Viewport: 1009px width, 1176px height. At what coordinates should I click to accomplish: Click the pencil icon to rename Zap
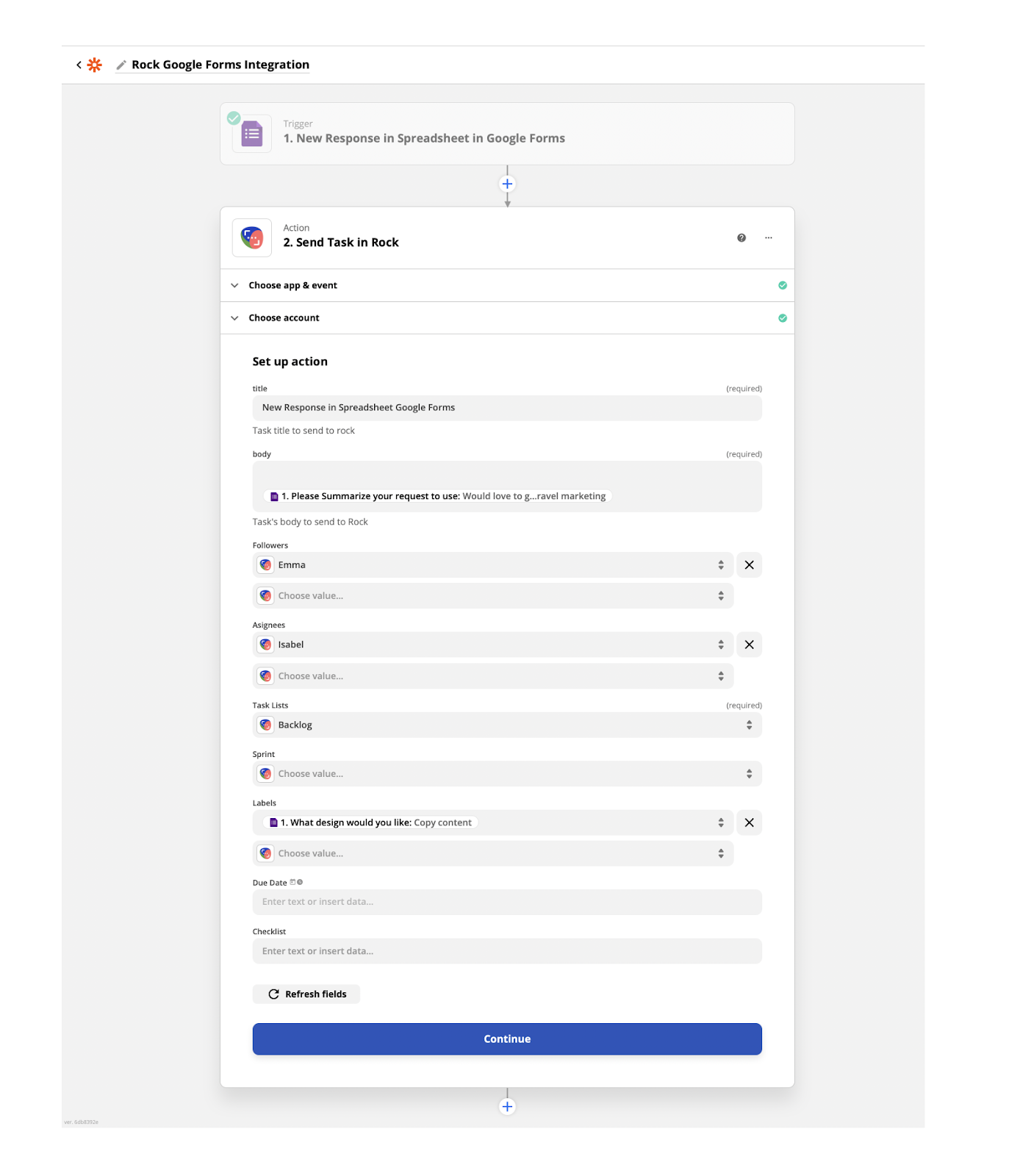tap(121, 65)
